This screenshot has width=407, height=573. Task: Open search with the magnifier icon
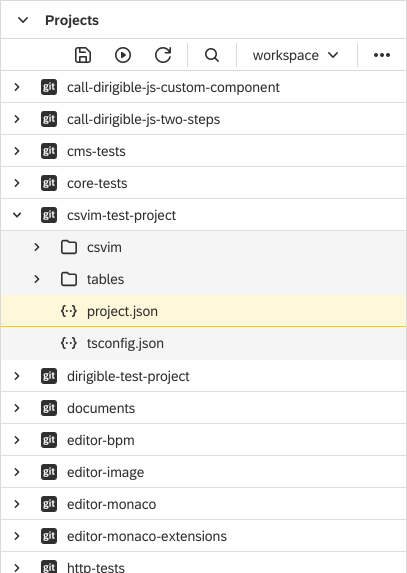(212, 55)
